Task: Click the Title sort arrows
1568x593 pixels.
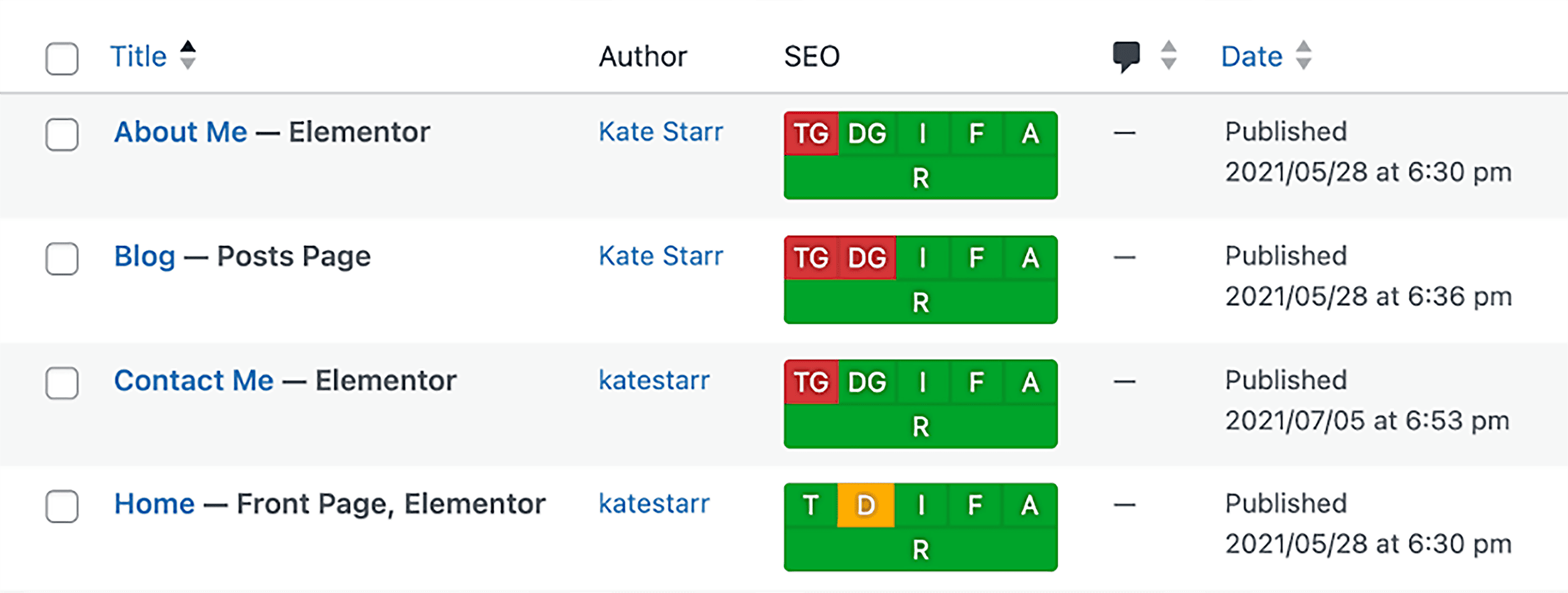Action: (x=188, y=56)
